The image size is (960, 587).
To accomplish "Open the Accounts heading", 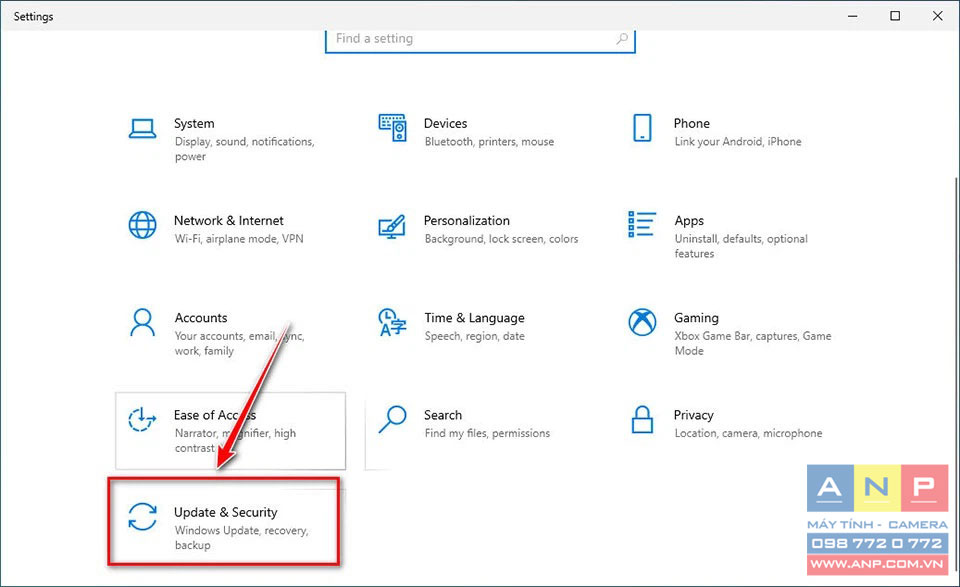I will point(201,318).
